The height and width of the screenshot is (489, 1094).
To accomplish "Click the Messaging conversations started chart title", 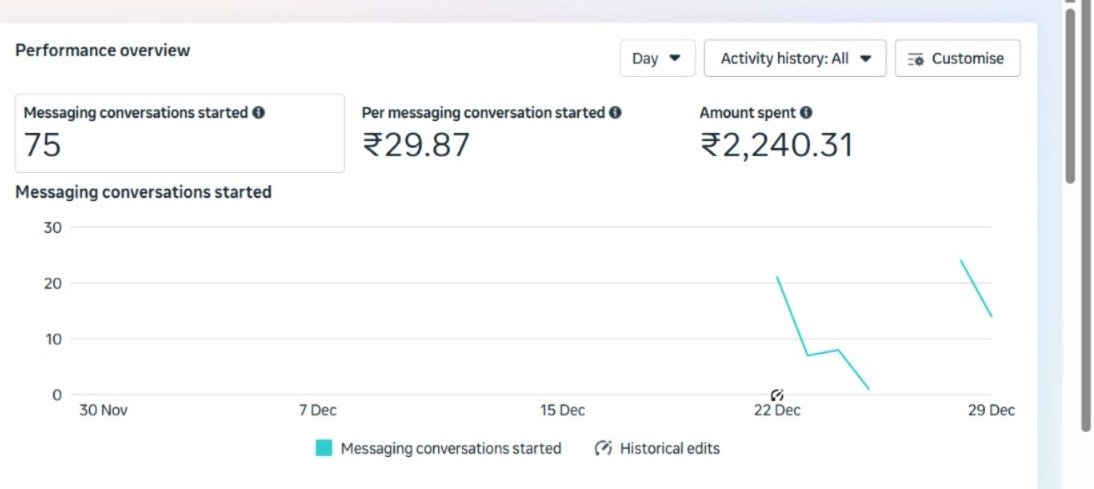I will pyautogui.click(x=143, y=192).
